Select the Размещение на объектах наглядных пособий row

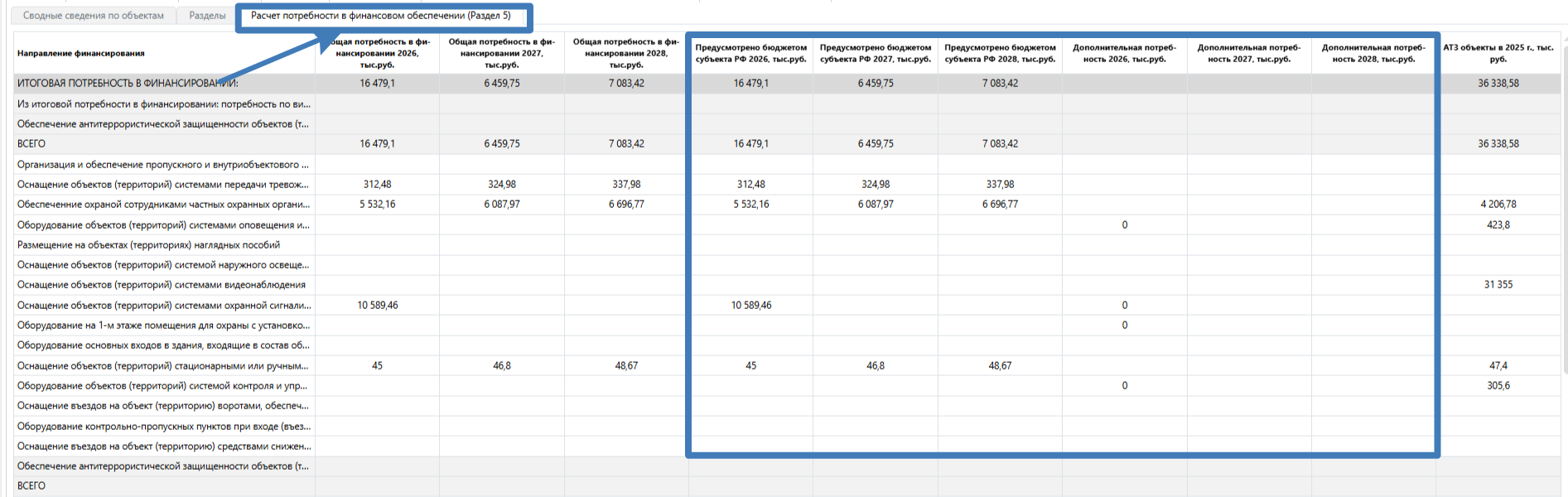point(149,245)
